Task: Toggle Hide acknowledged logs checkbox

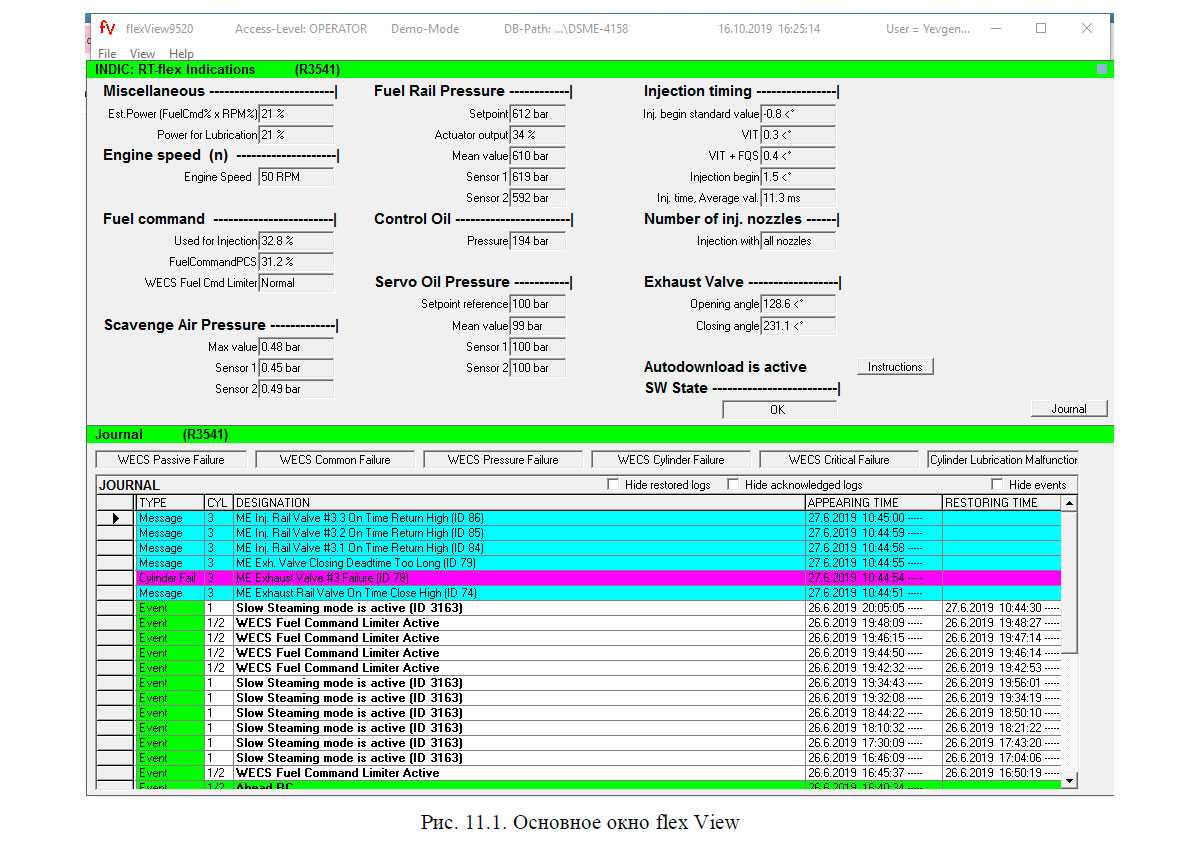Action: tap(733, 485)
